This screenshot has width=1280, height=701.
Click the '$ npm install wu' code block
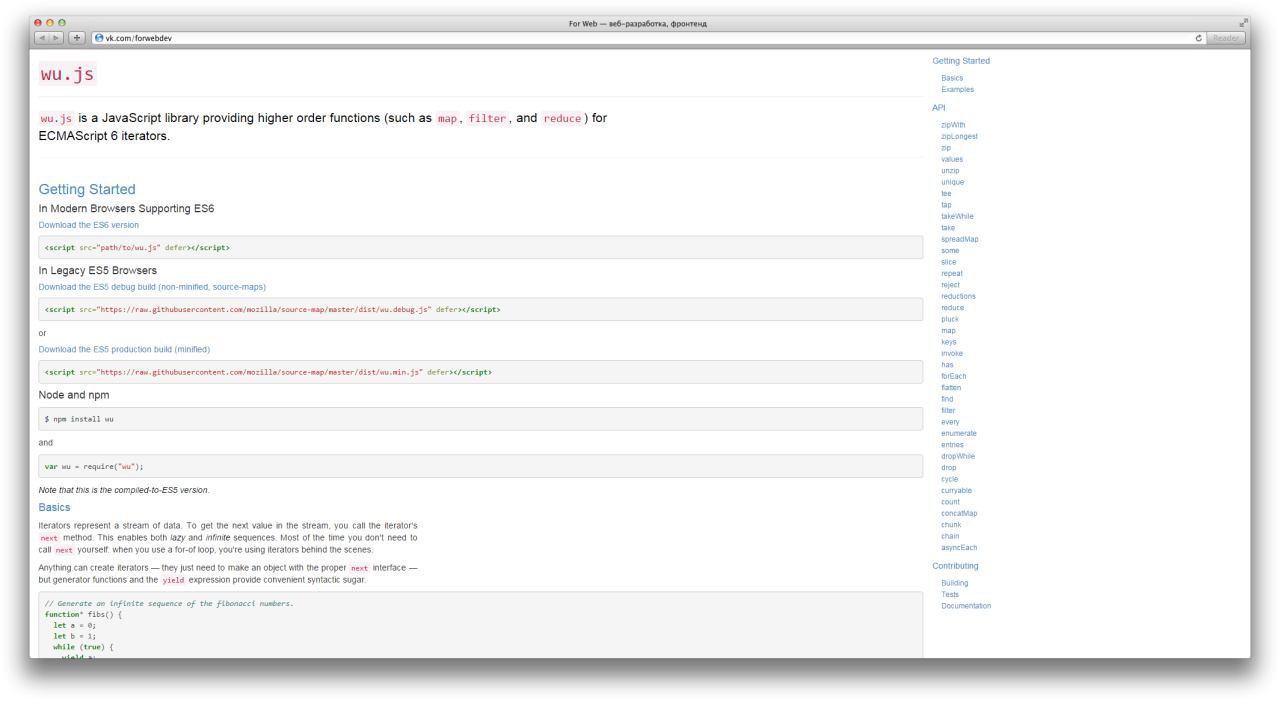point(480,419)
